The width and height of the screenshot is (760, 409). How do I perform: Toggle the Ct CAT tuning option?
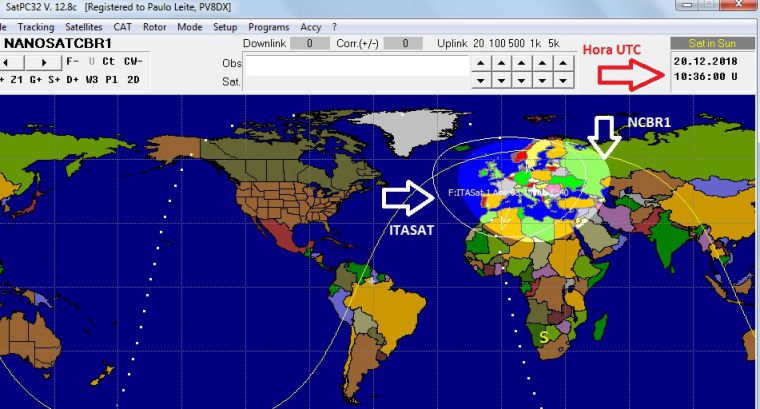108,62
